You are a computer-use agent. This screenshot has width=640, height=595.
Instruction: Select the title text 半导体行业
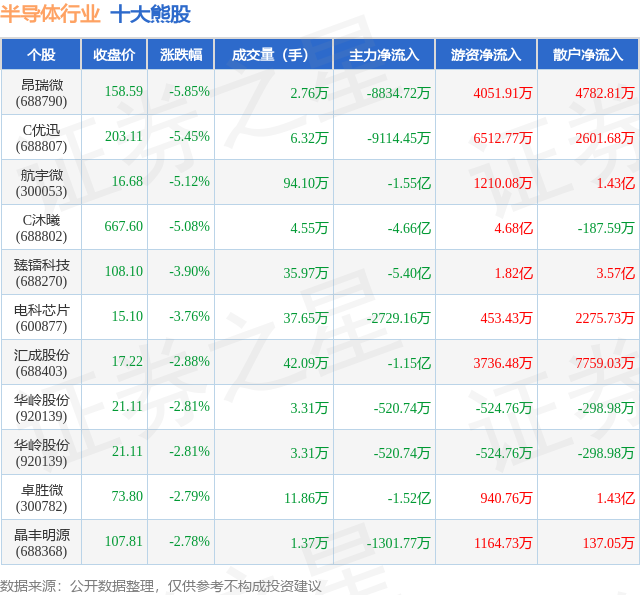coord(50,14)
